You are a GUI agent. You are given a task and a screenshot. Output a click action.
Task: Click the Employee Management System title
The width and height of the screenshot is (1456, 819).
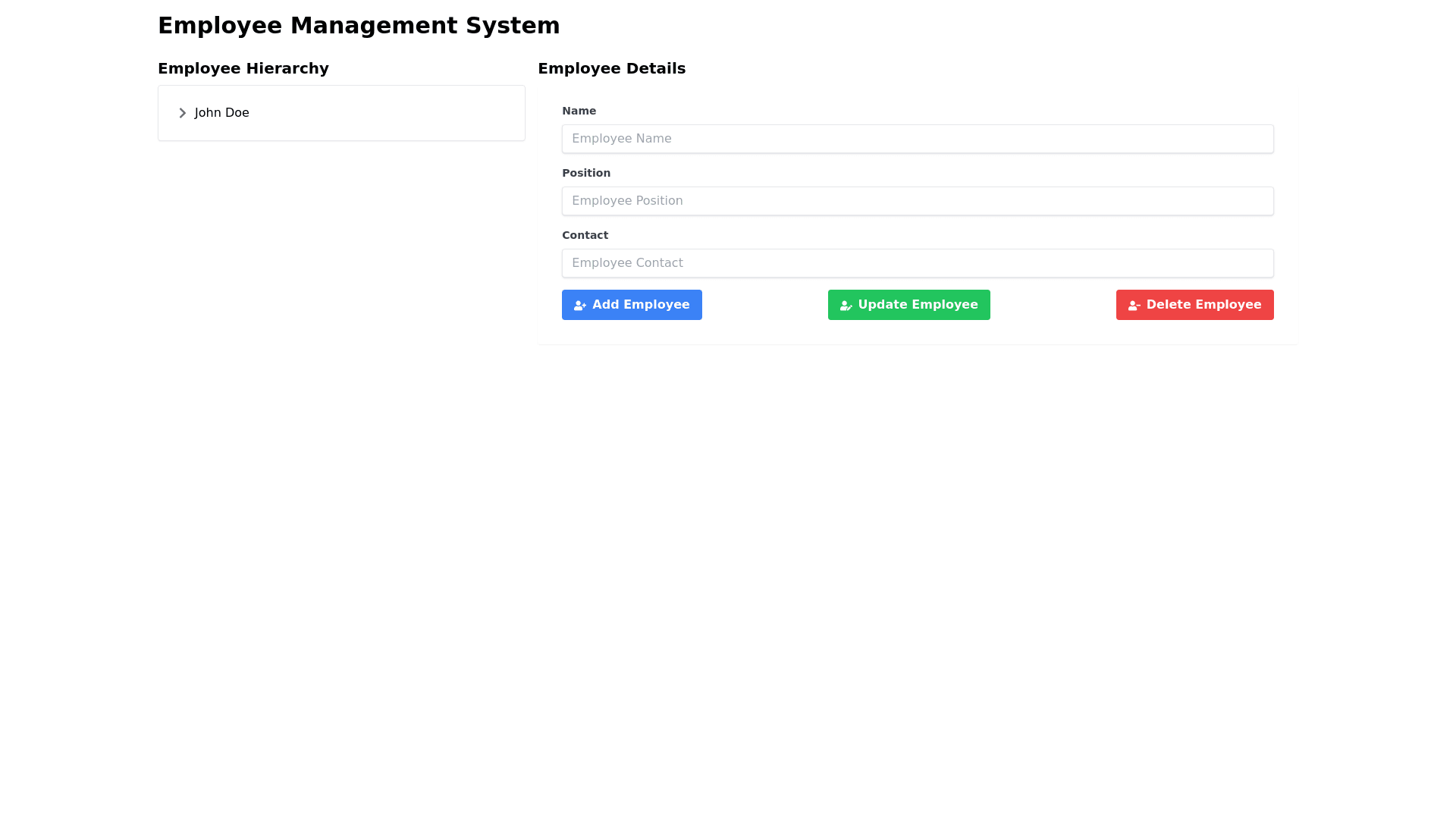(x=359, y=25)
